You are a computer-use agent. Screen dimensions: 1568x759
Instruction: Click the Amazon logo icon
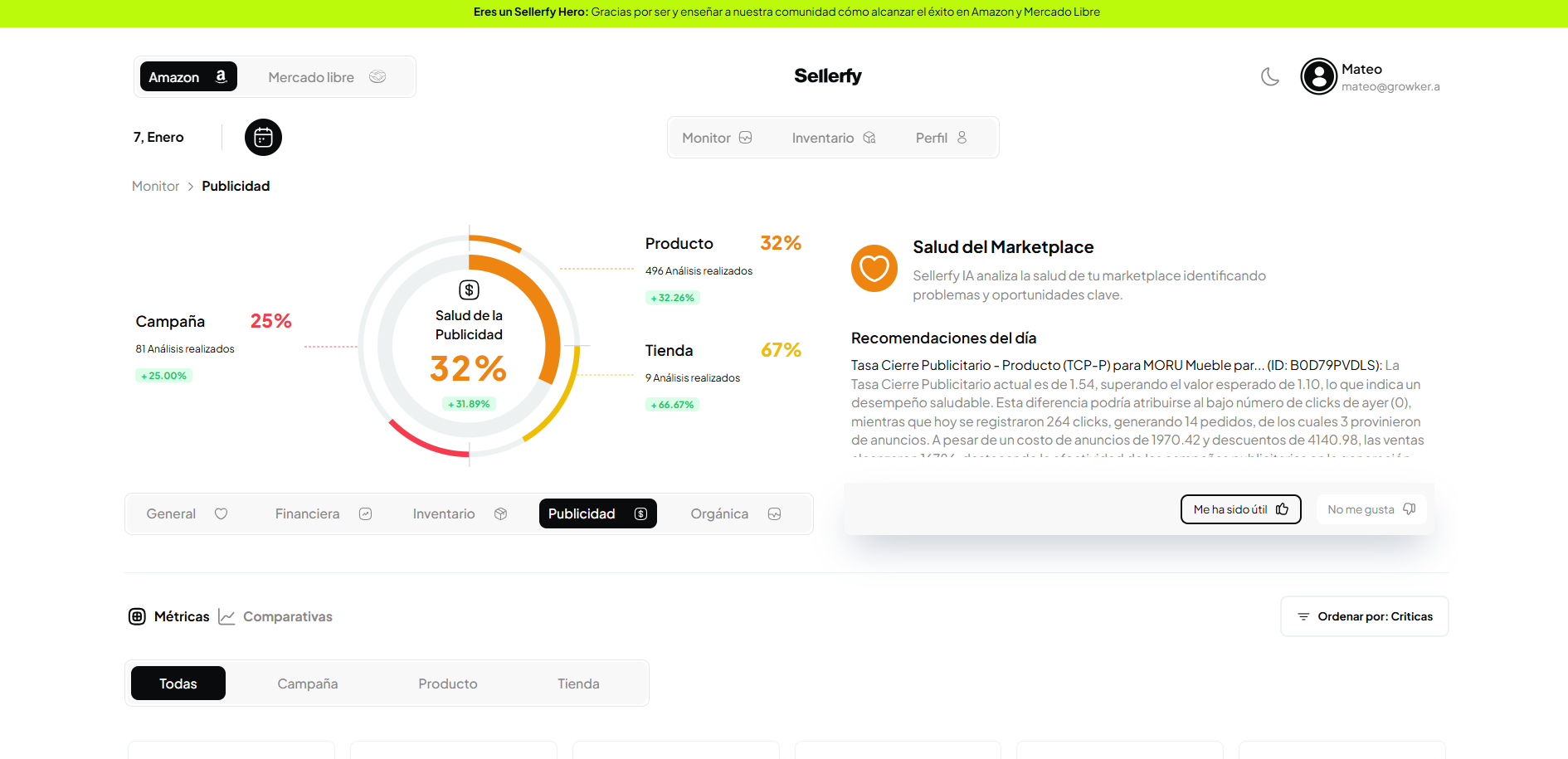pos(221,76)
